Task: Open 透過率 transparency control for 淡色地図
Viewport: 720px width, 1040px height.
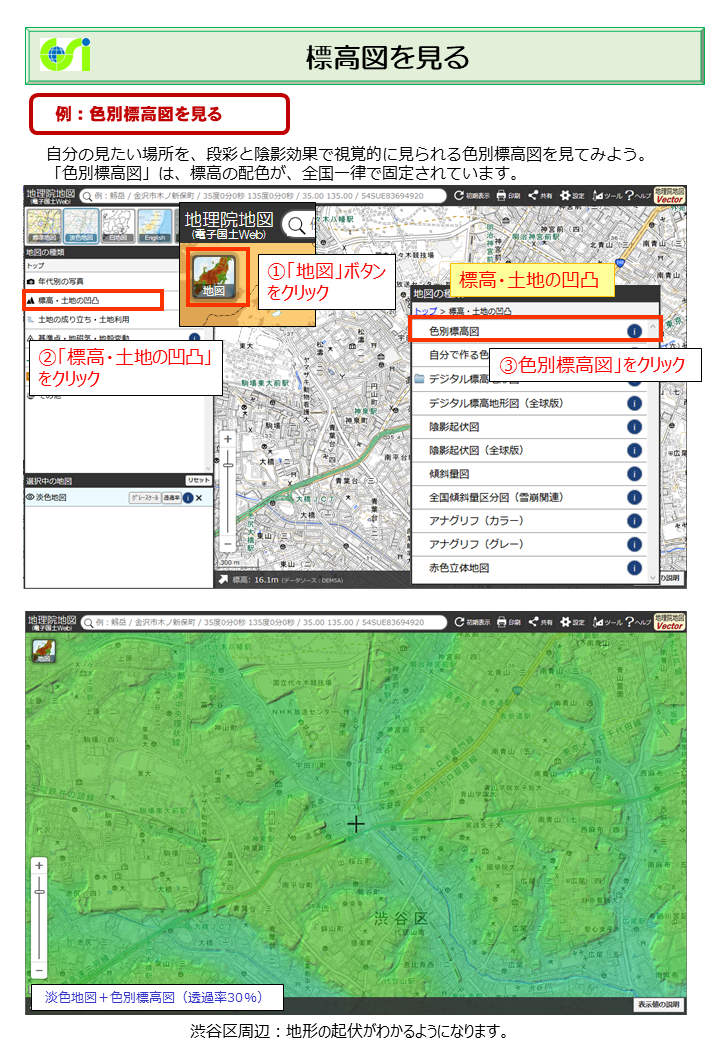Action: tap(171, 497)
